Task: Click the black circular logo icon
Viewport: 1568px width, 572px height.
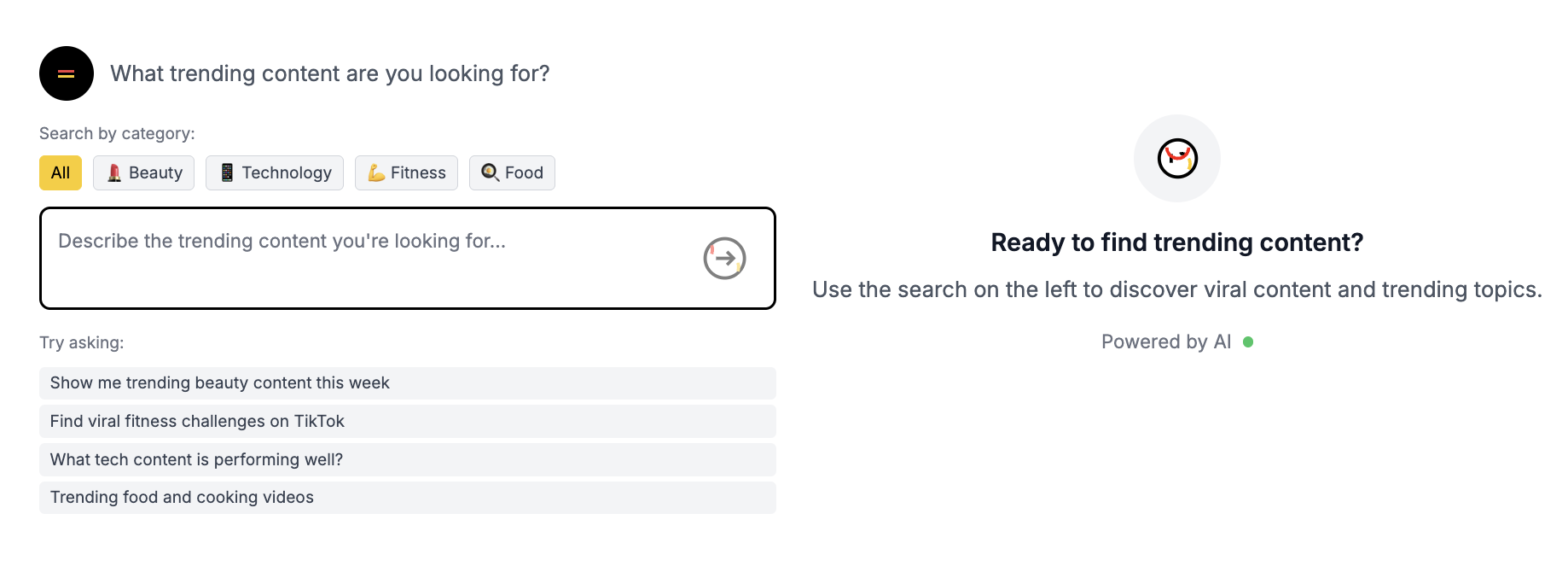Action: 67,73
